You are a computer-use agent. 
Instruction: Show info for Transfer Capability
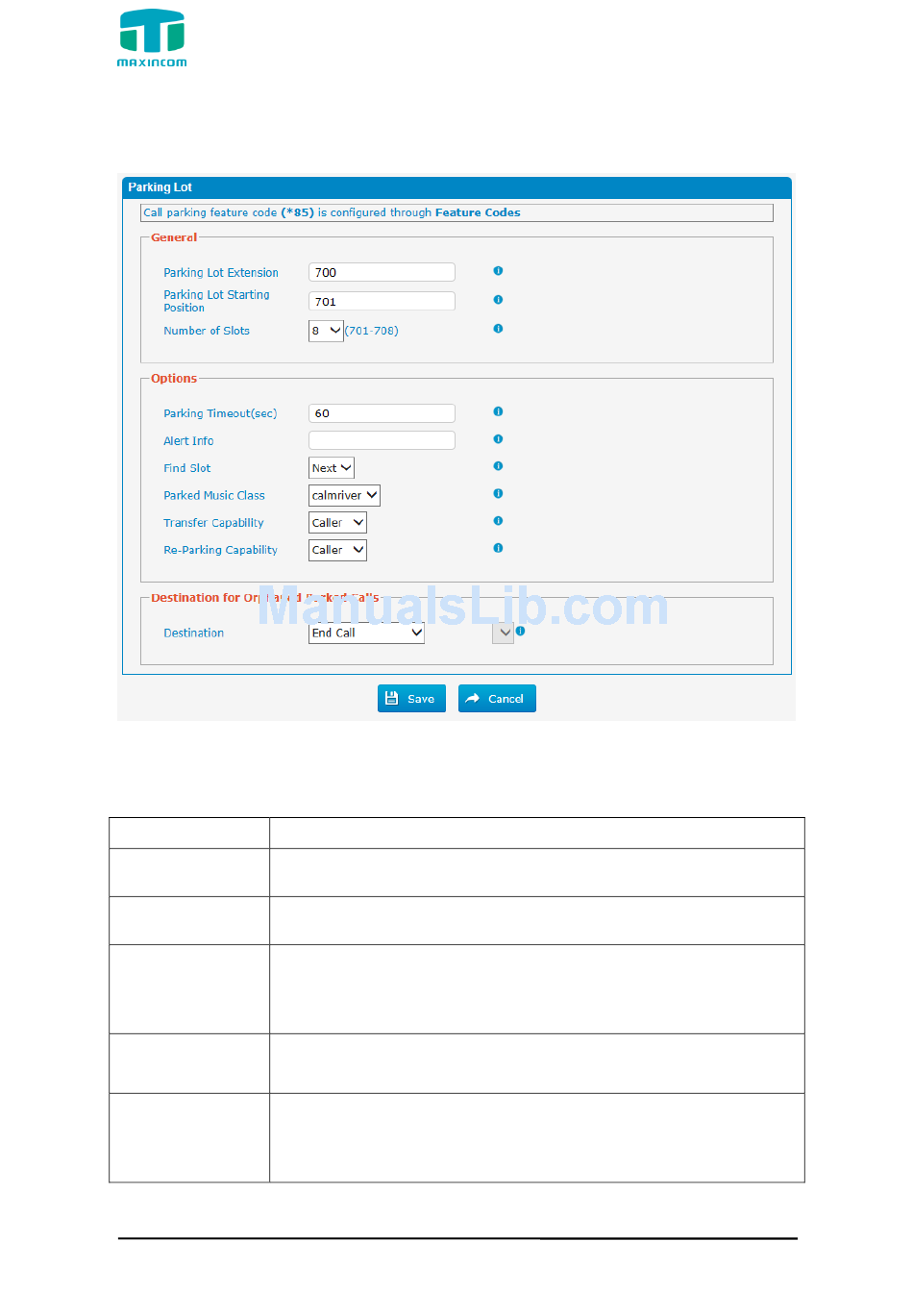[498, 521]
